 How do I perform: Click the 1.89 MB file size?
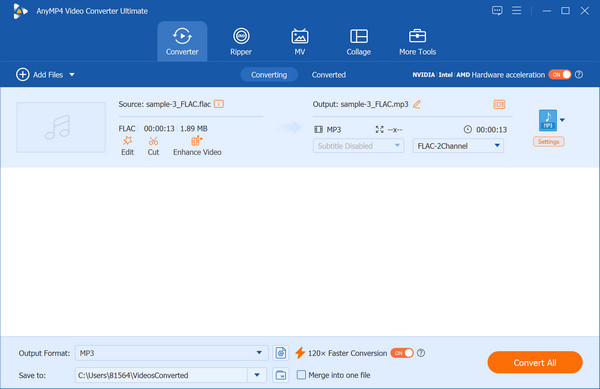tap(194, 129)
